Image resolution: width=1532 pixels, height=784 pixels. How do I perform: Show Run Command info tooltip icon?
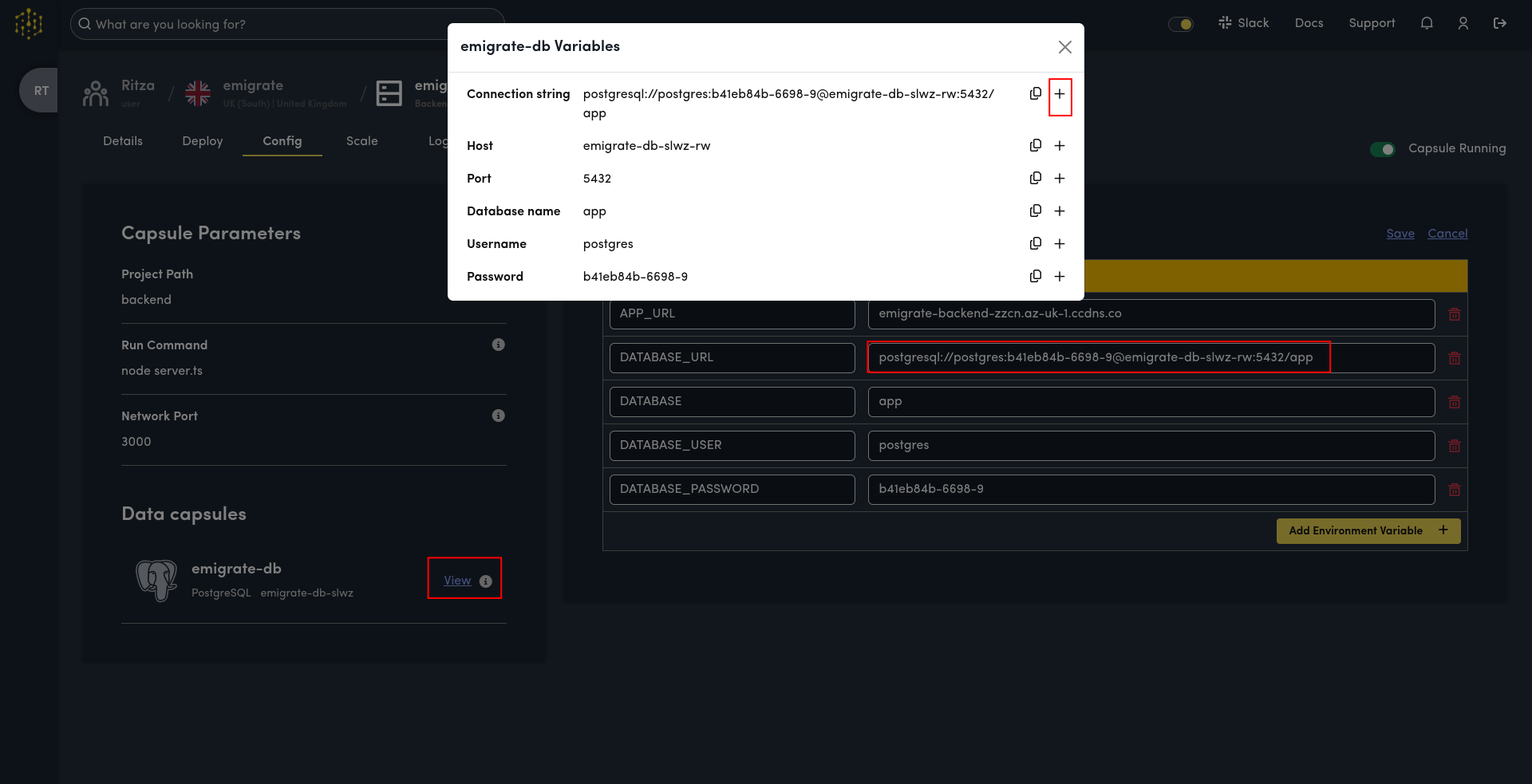(x=499, y=344)
